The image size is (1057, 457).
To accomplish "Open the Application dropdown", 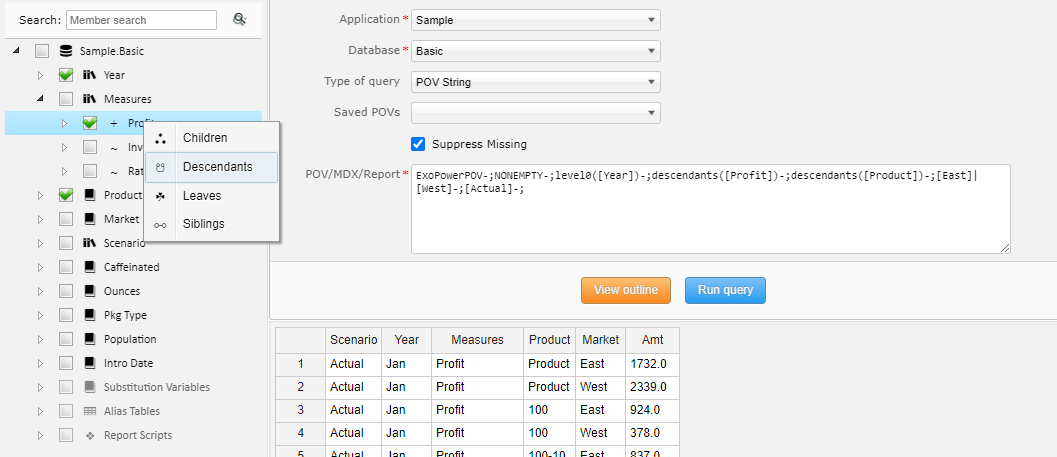I will point(535,20).
